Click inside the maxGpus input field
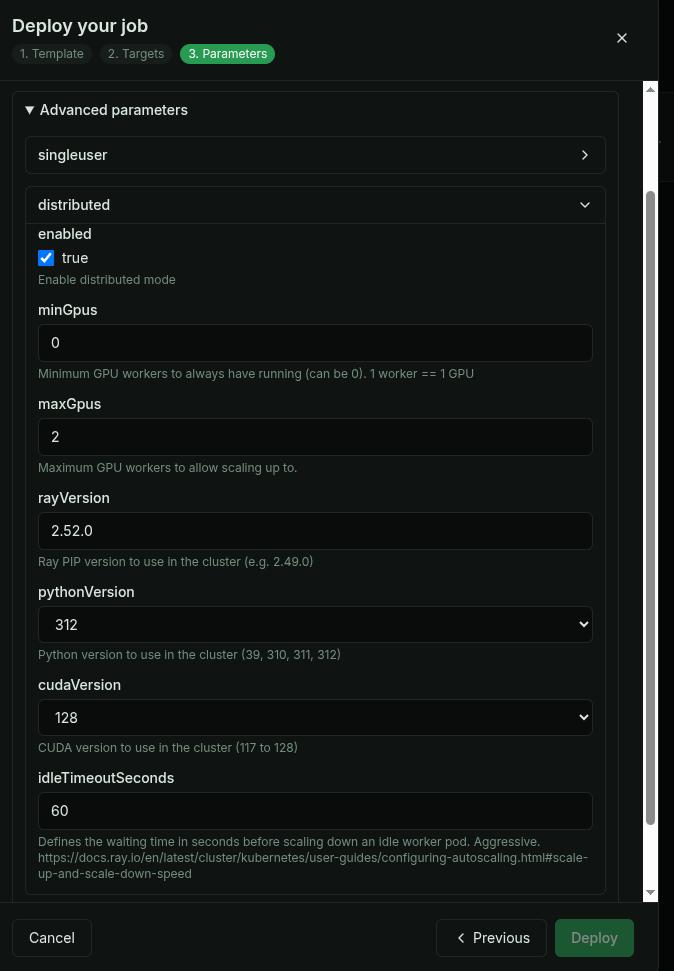Viewport: 674px width, 971px height. point(315,437)
